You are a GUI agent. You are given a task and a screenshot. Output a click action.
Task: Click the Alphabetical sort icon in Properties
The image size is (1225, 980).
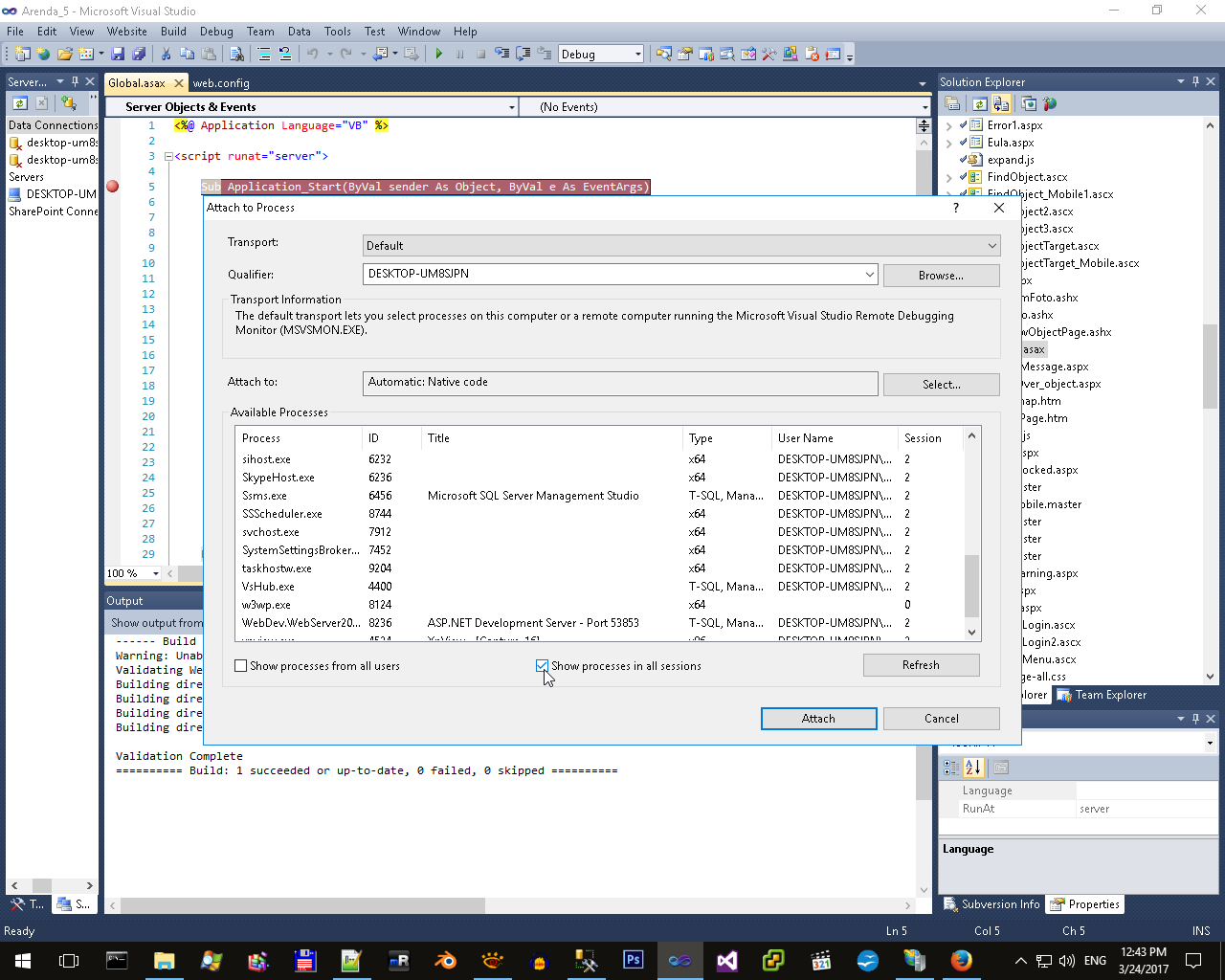[974, 768]
